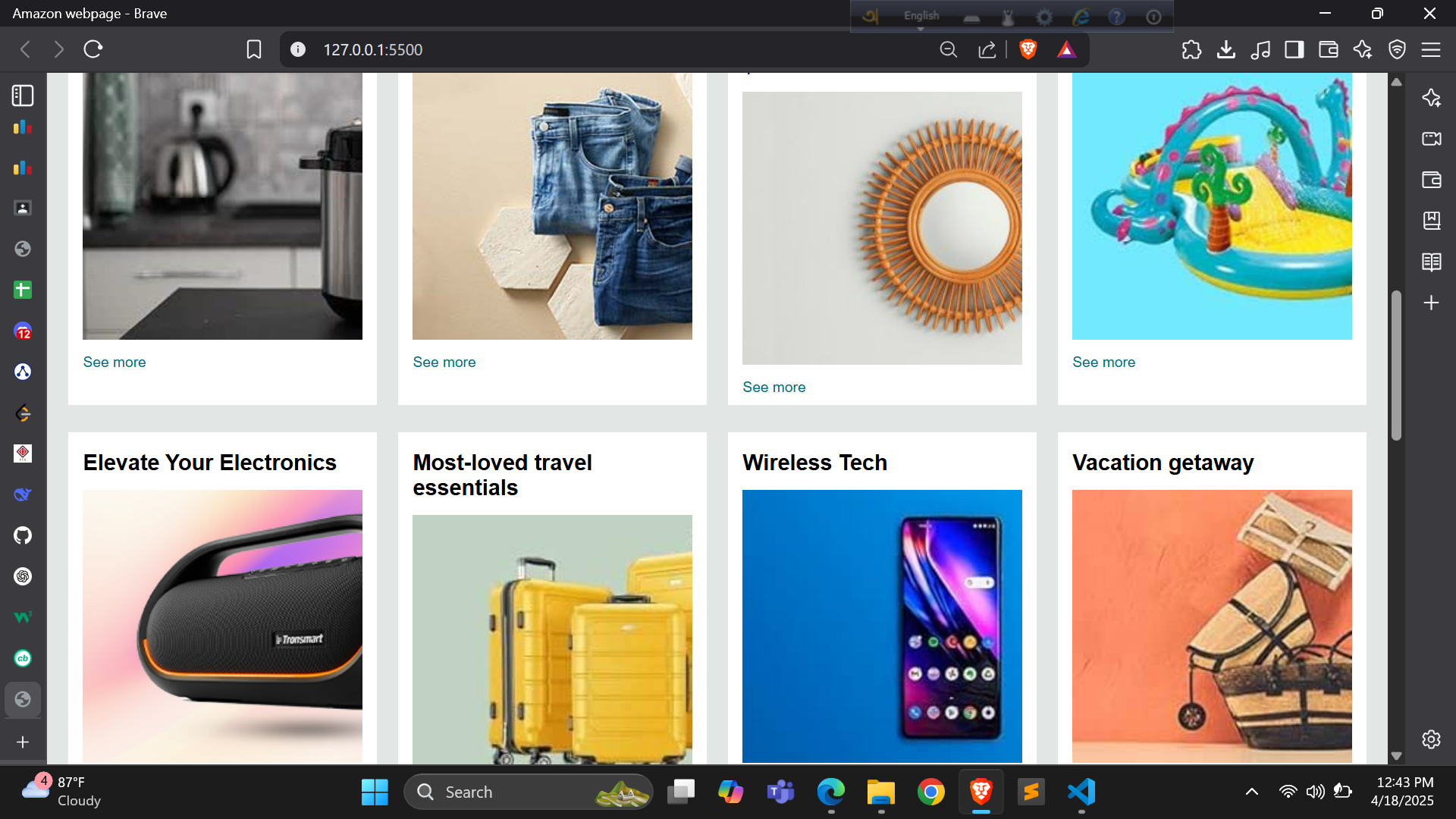
Task: Open the zoom level magnifier control
Action: pos(948,50)
